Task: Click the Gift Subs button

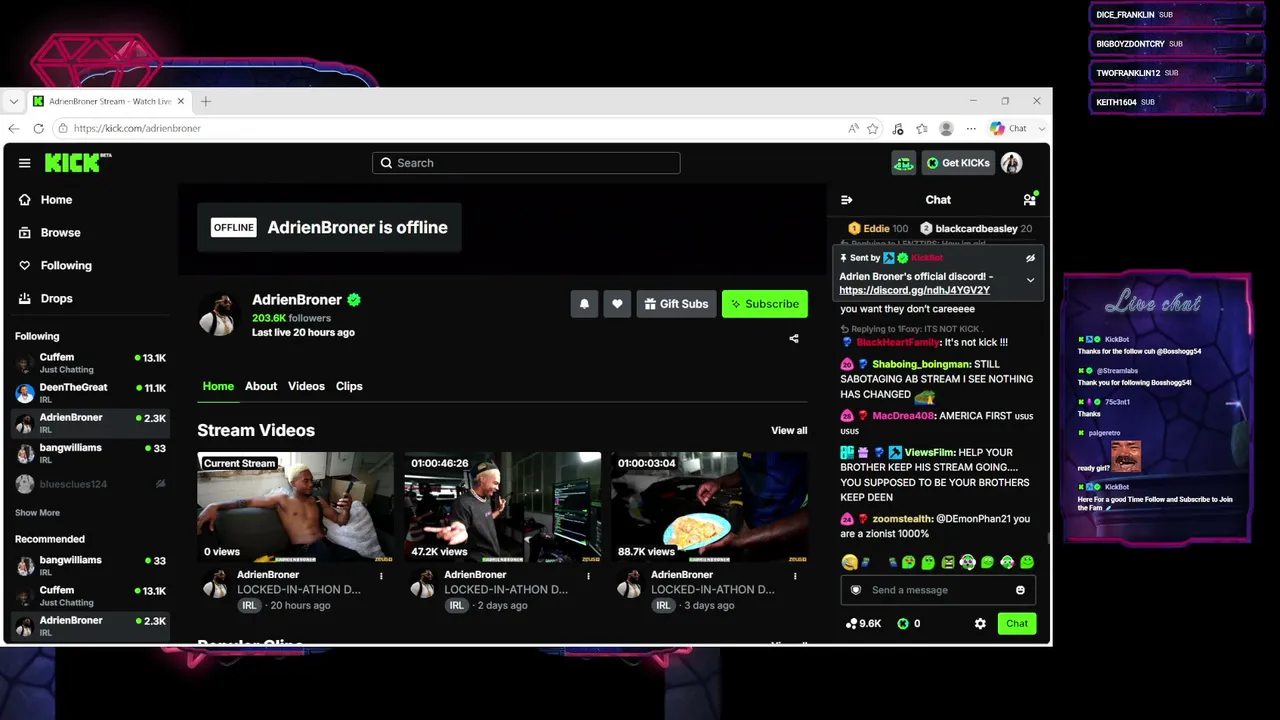Action: click(x=676, y=304)
